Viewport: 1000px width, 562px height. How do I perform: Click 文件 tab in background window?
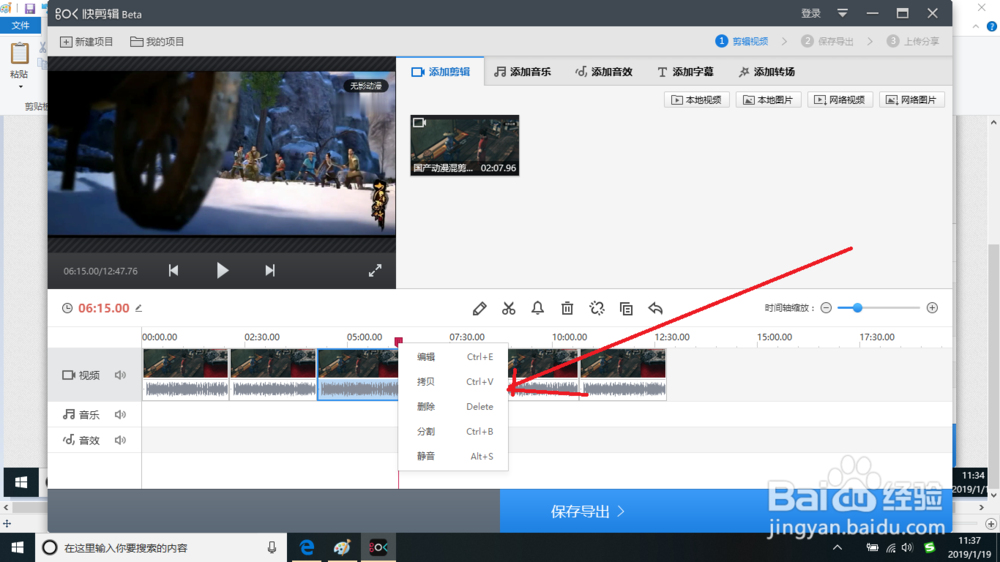(20, 26)
